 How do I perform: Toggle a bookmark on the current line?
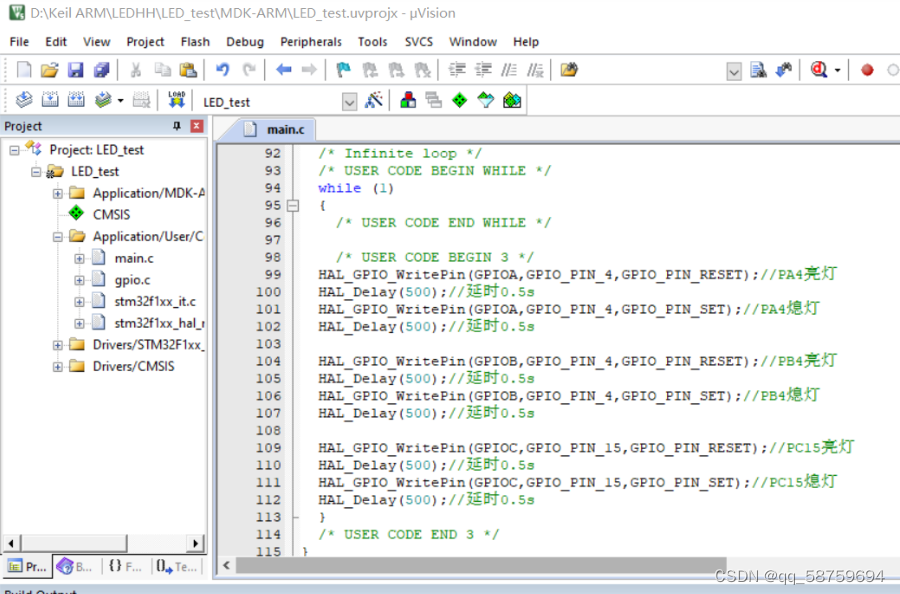tap(344, 69)
